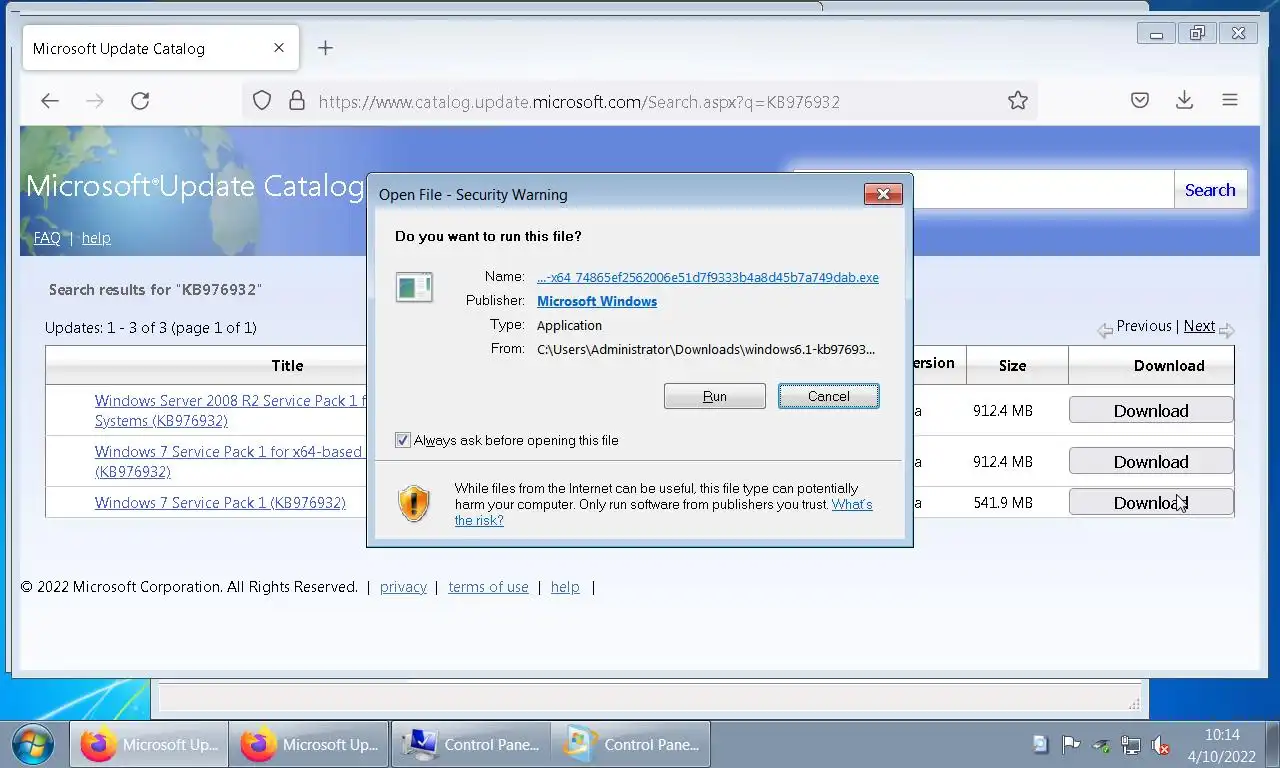Open Windows Server 2008 R2 Service Pack link
Screen dimensions: 1280x768
(231, 411)
